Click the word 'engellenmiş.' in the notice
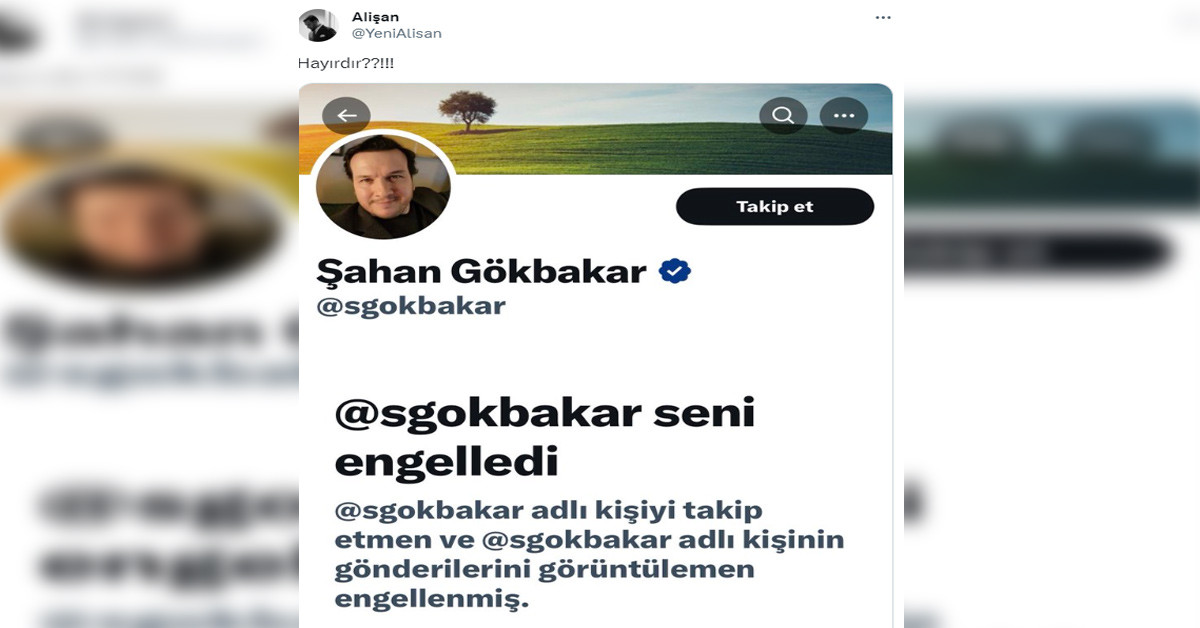Screen dimensions: 1200x628 coord(430,600)
